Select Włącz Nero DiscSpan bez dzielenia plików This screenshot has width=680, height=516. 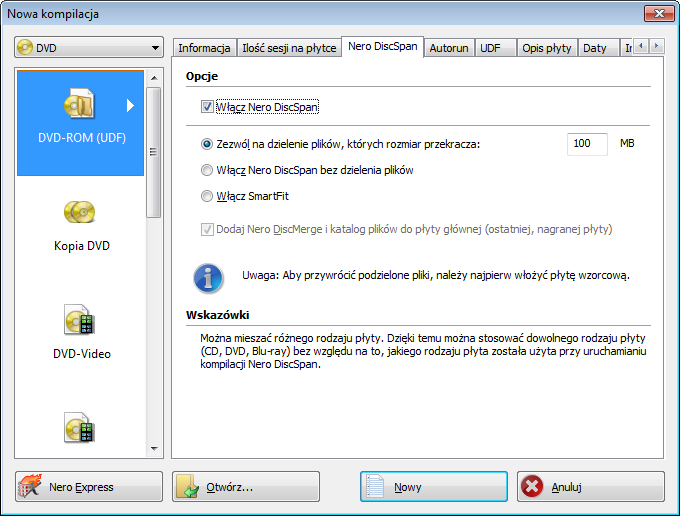[207, 170]
